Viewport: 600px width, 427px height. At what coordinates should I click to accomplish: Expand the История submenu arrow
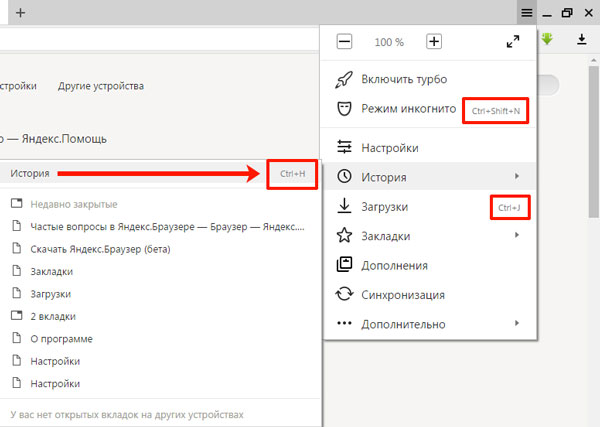[517, 177]
